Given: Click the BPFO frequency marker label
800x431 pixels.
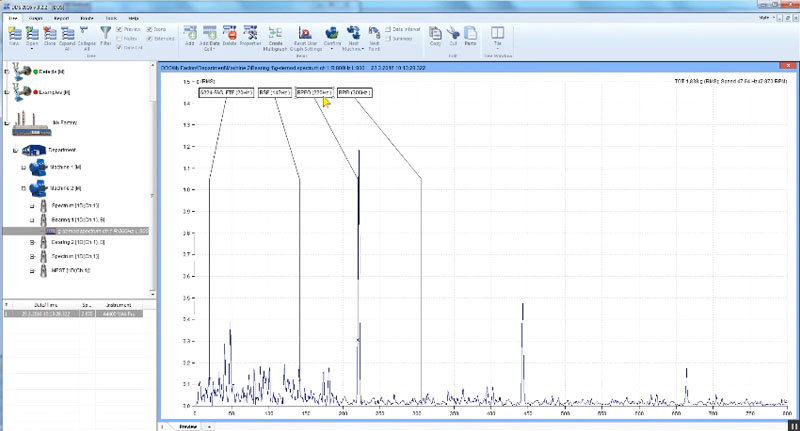Looking at the screenshot, I should pos(312,91).
